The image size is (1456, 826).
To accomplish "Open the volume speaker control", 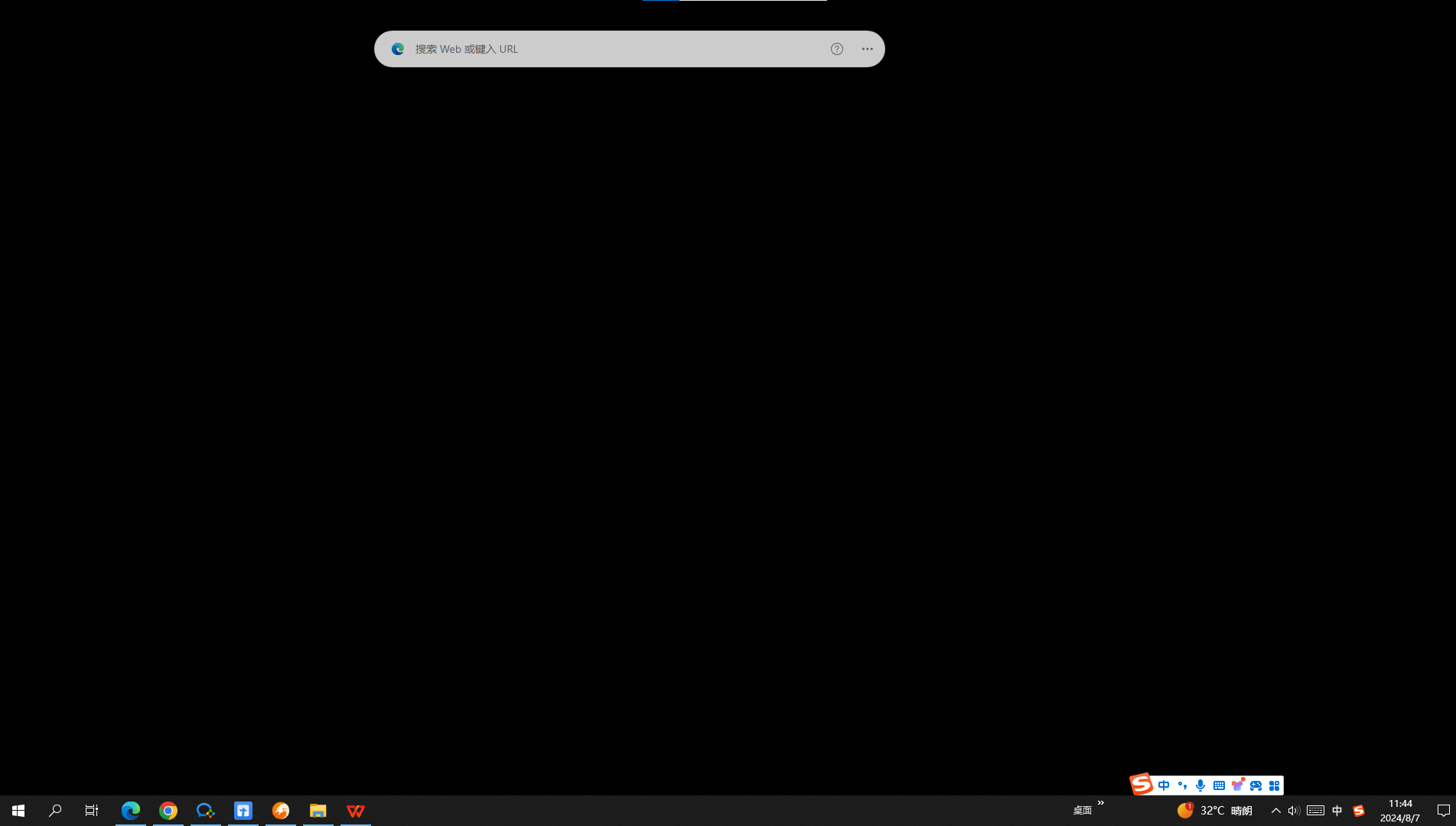I will [1293, 811].
